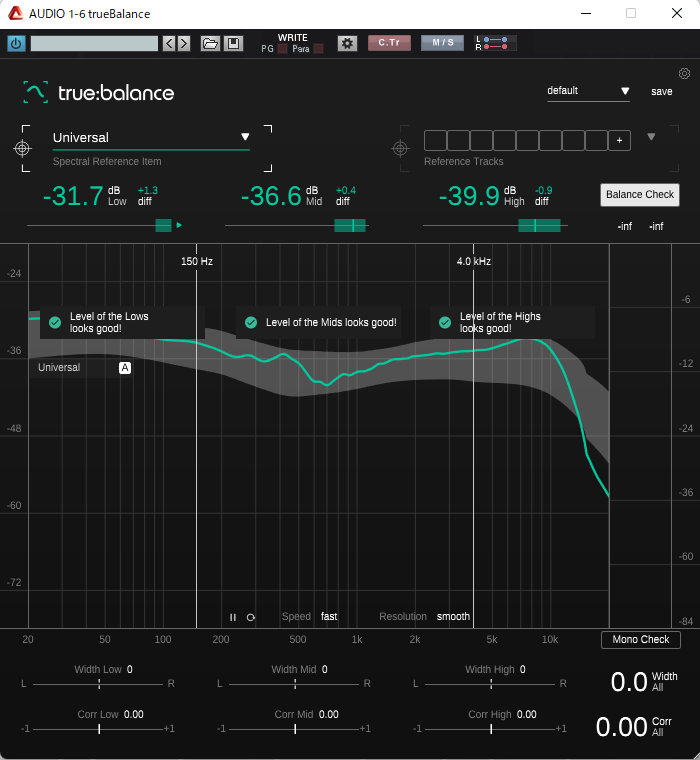
Task: Change the Speed value fast
Action: coord(329,617)
